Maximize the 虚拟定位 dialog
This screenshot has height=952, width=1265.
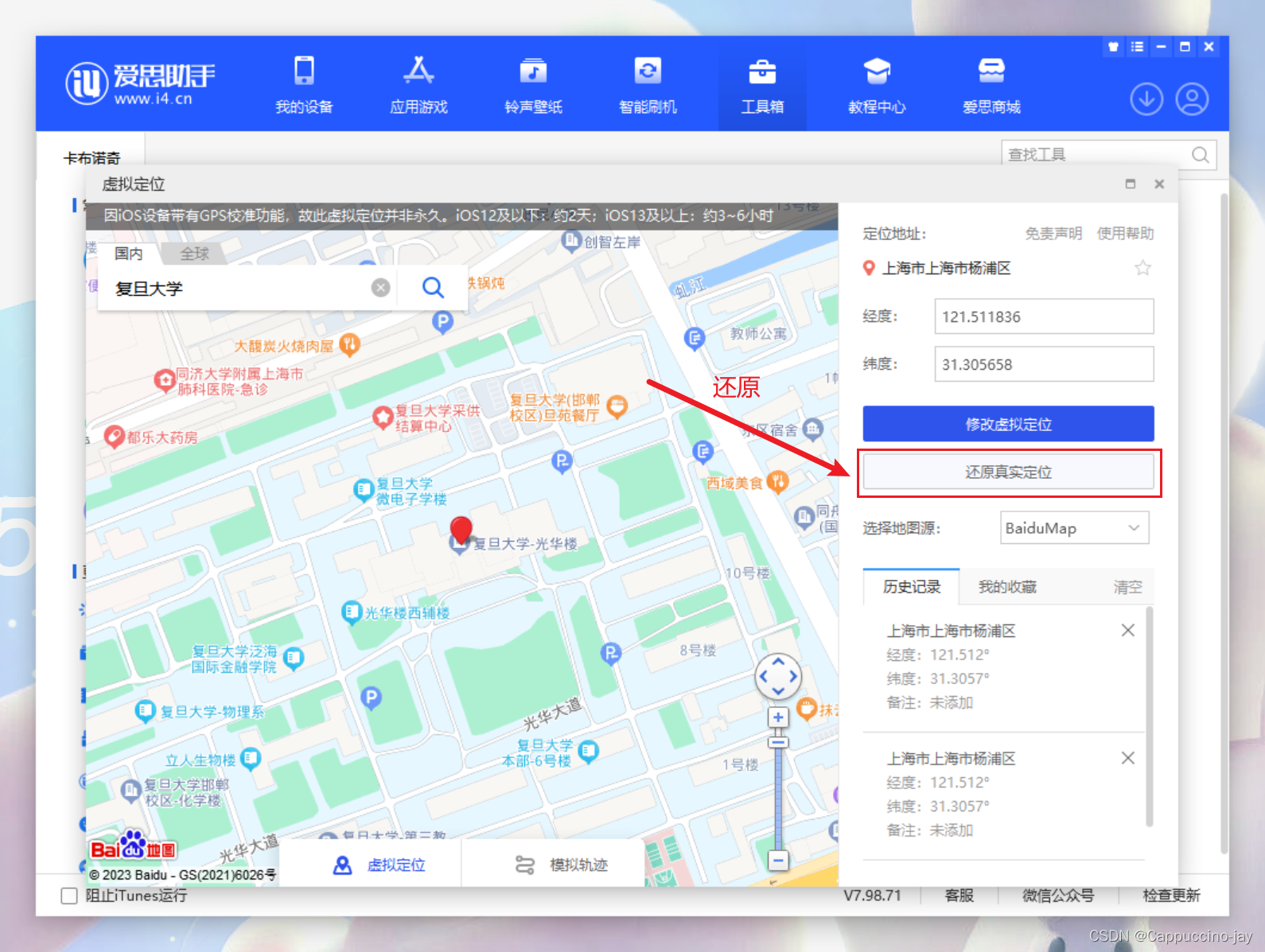(x=1131, y=184)
